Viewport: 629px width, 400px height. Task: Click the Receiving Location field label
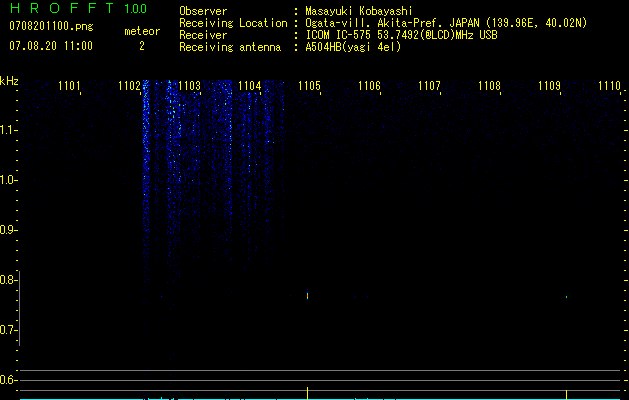coord(233,23)
